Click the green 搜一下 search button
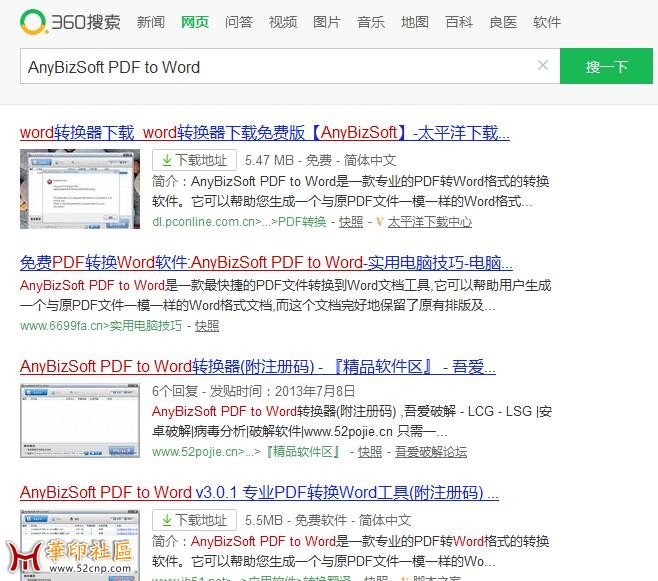The height and width of the screenshot is (581, 658). point(606,66)
